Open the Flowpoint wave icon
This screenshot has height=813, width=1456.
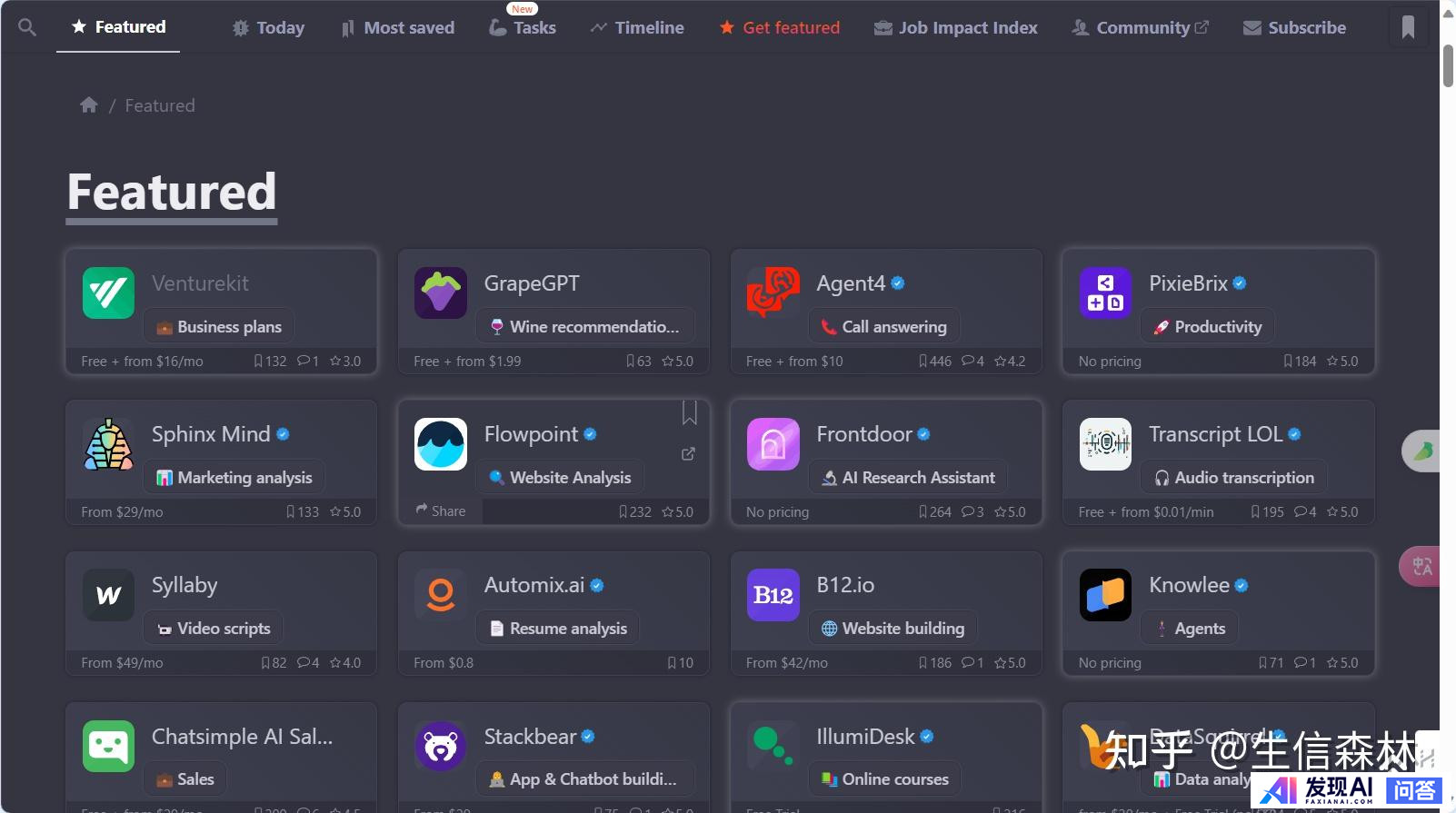point(441,443)
